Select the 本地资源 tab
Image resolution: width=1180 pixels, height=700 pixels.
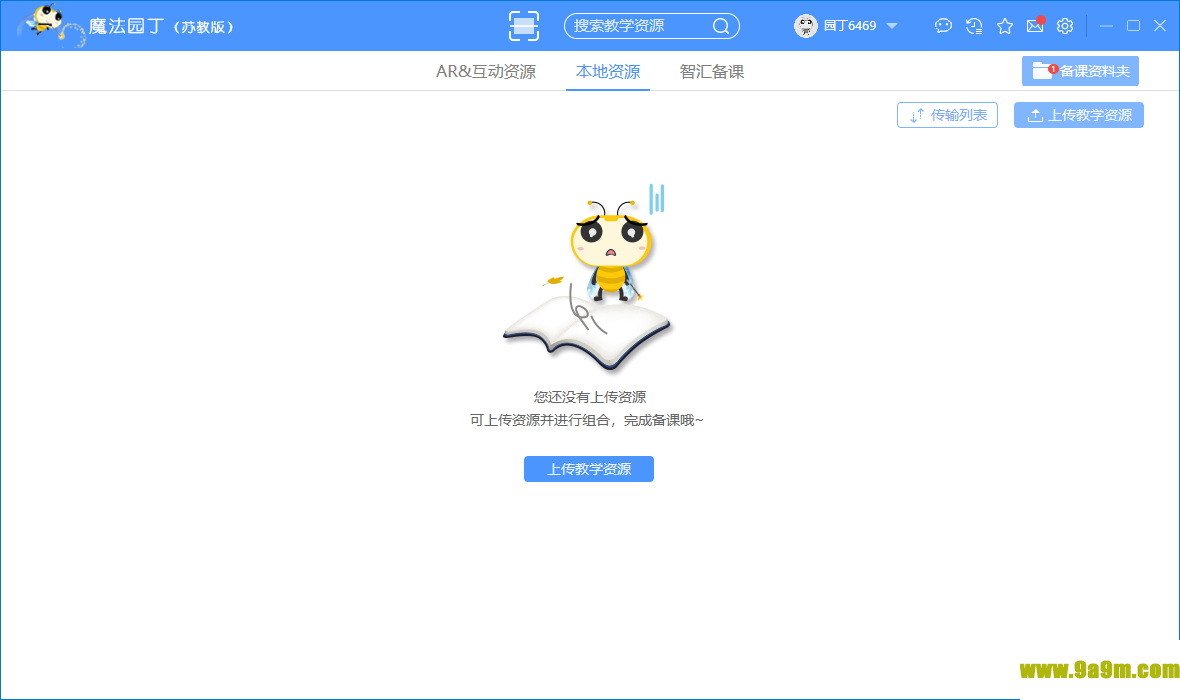click(608, 72)
